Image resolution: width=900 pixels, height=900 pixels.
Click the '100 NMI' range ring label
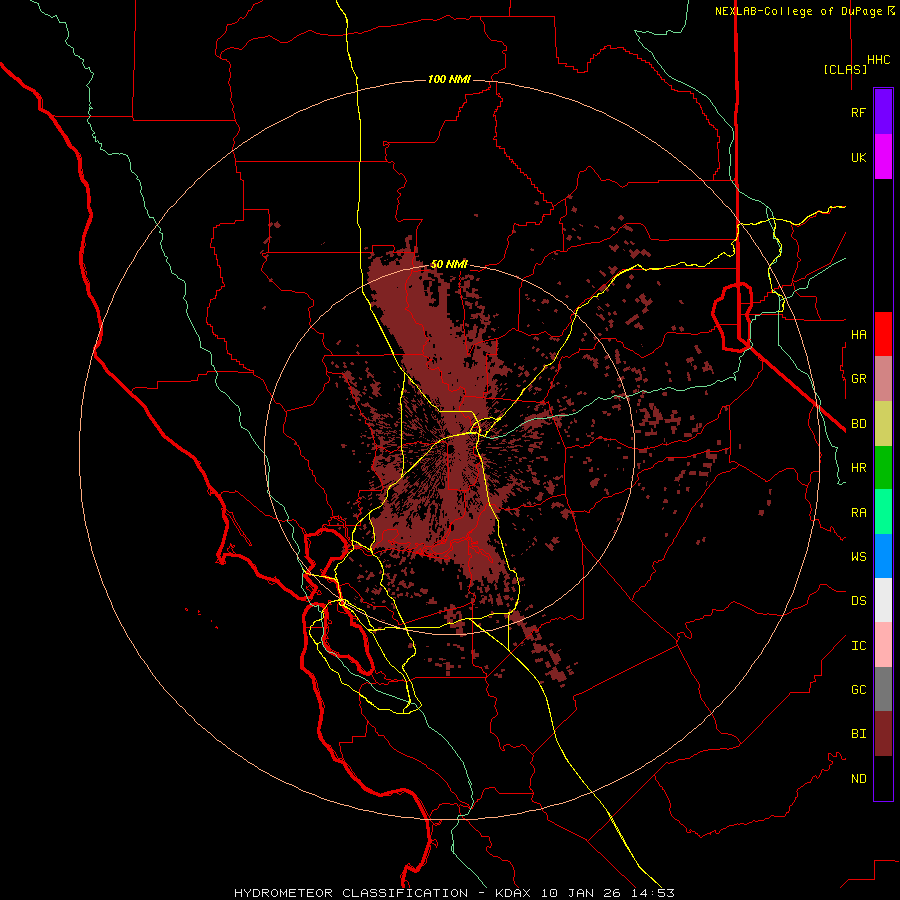point(449,79)
